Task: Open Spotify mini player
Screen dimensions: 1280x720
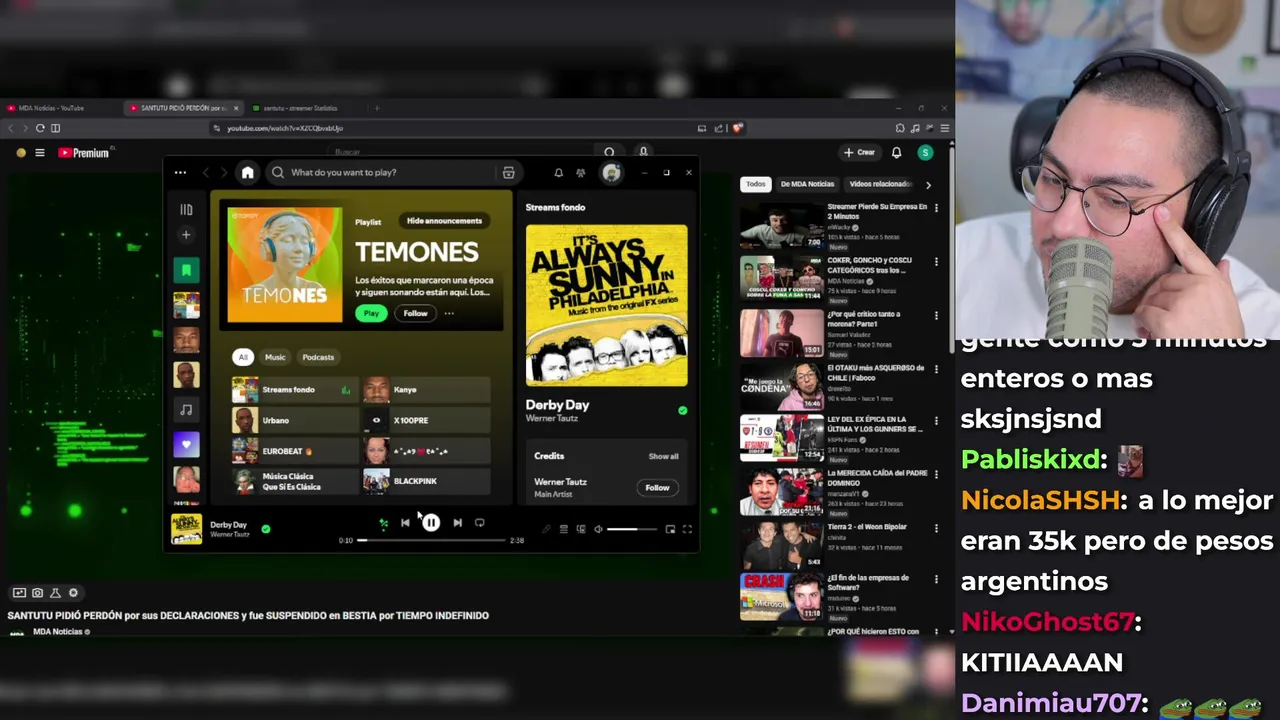Action: pyautogui.click(x=670, y=529)
